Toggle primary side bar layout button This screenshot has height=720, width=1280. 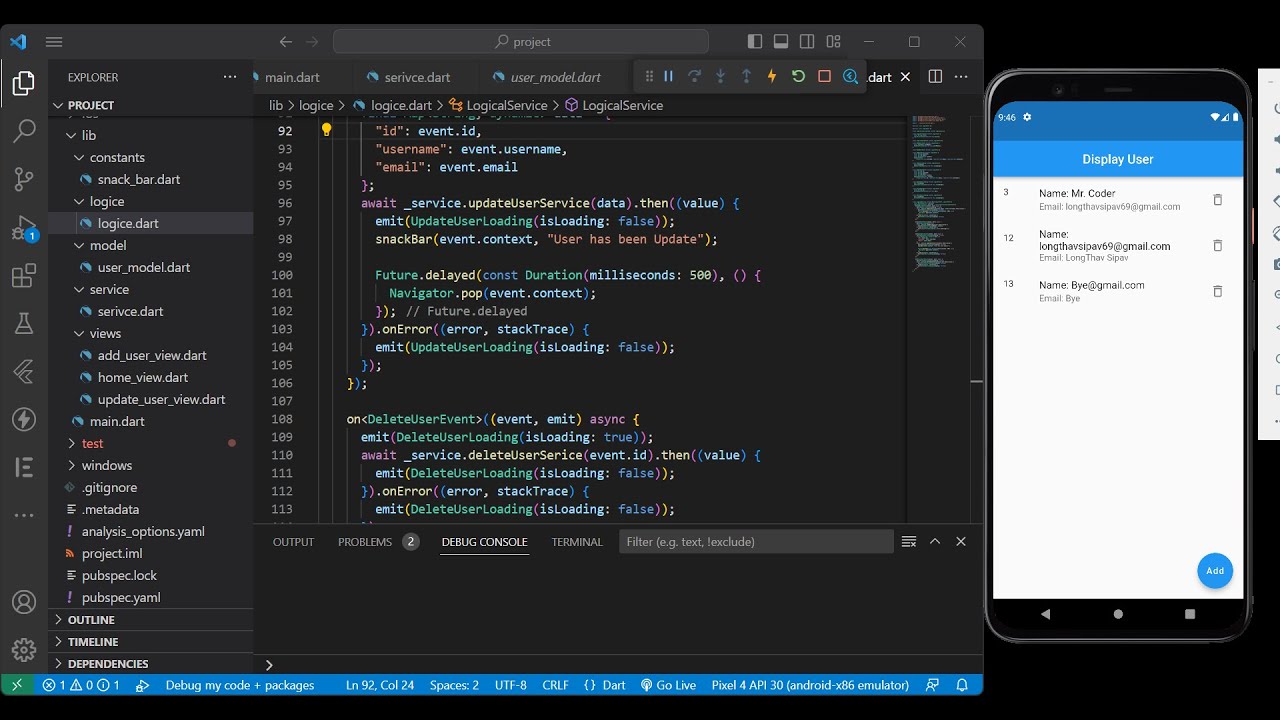[755, 42]
